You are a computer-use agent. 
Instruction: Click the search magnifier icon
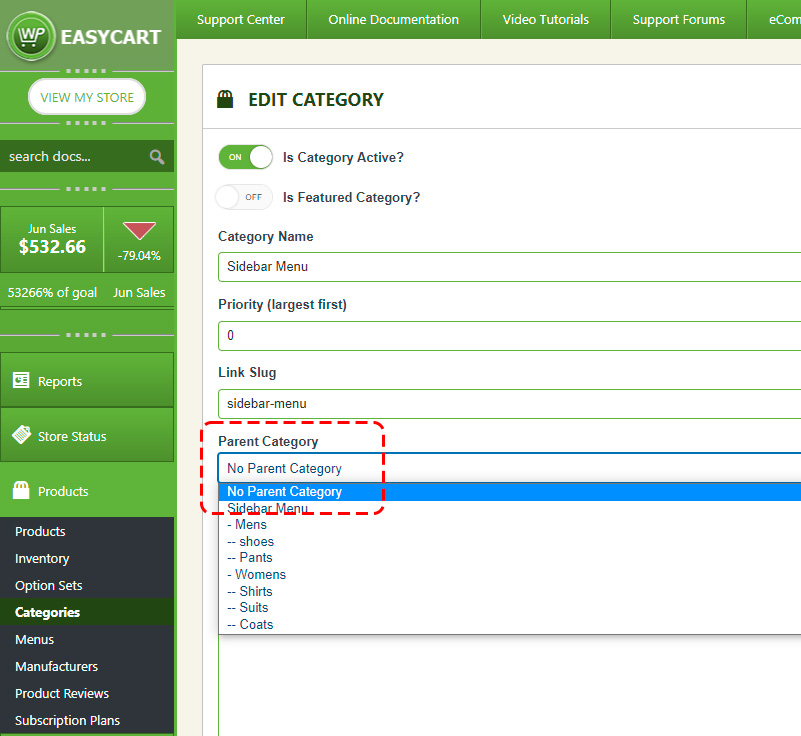click(157, 156)
